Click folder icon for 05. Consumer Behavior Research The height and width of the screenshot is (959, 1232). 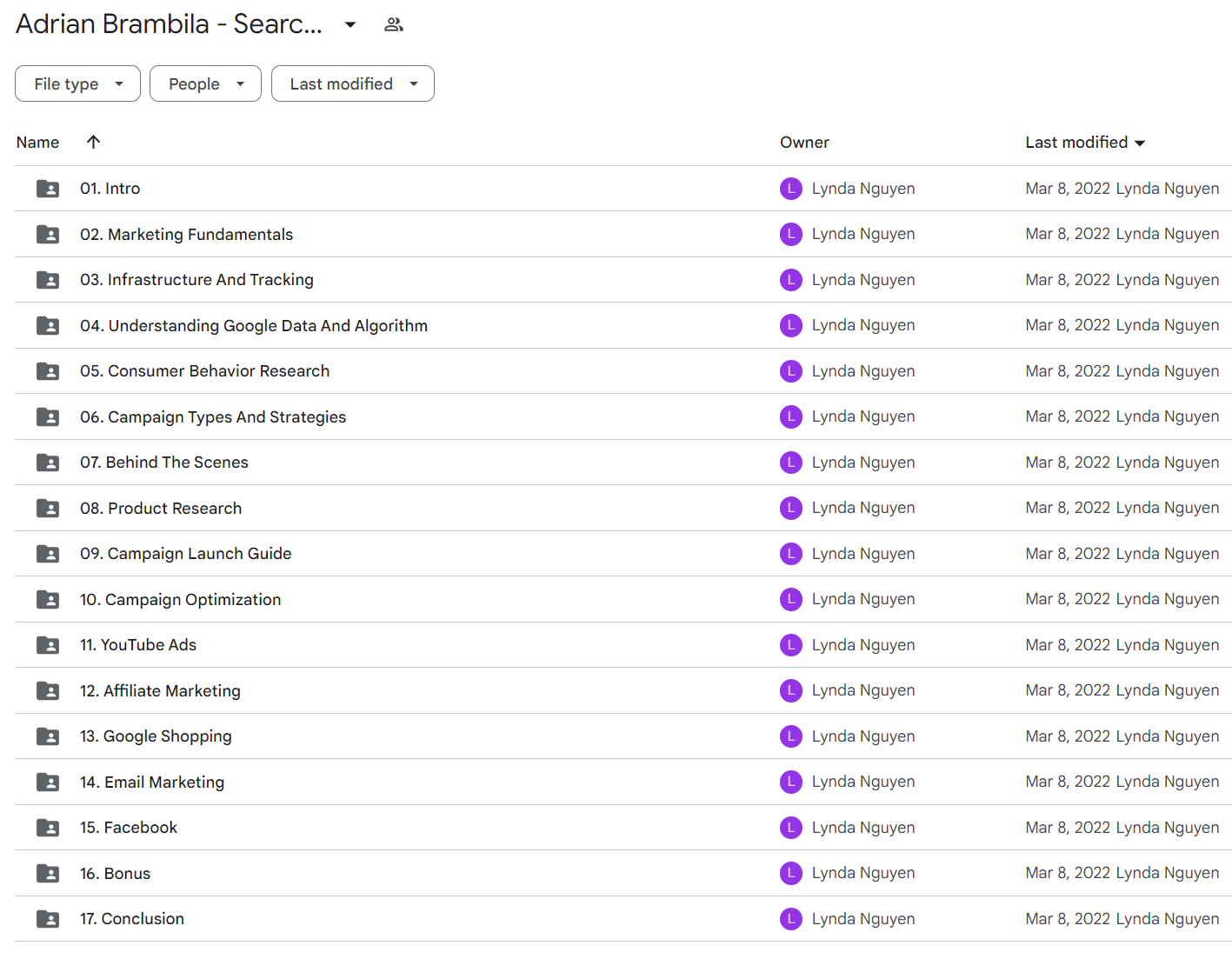click(48, 371)
